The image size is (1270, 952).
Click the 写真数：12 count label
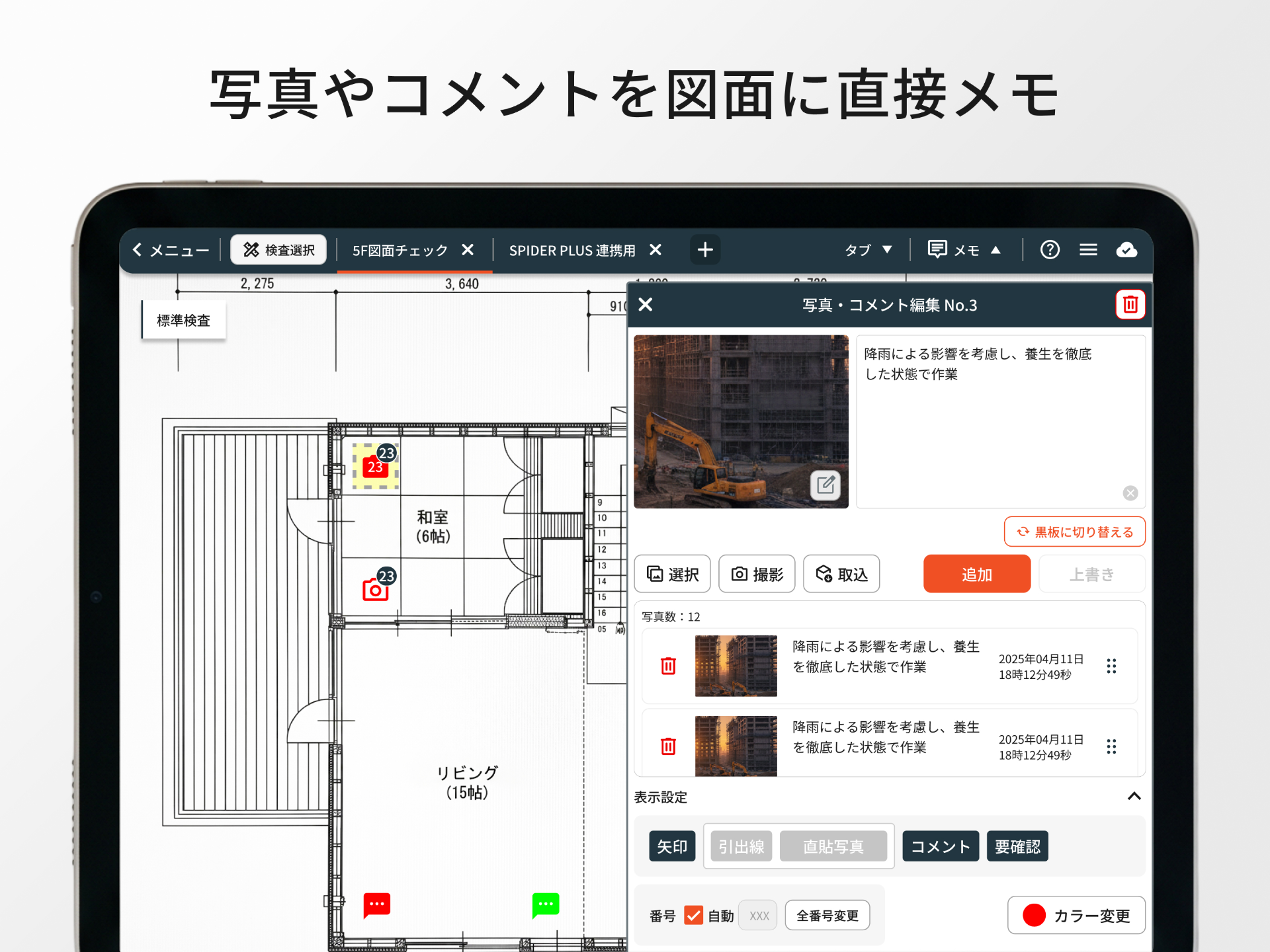(x=671, y=616)
